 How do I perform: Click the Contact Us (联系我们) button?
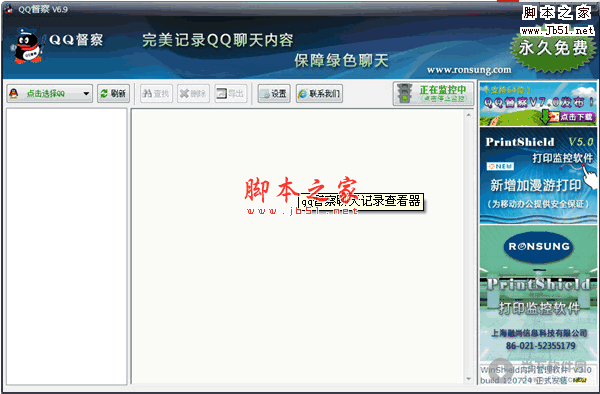pyautogui.click(x=319, y=94)
